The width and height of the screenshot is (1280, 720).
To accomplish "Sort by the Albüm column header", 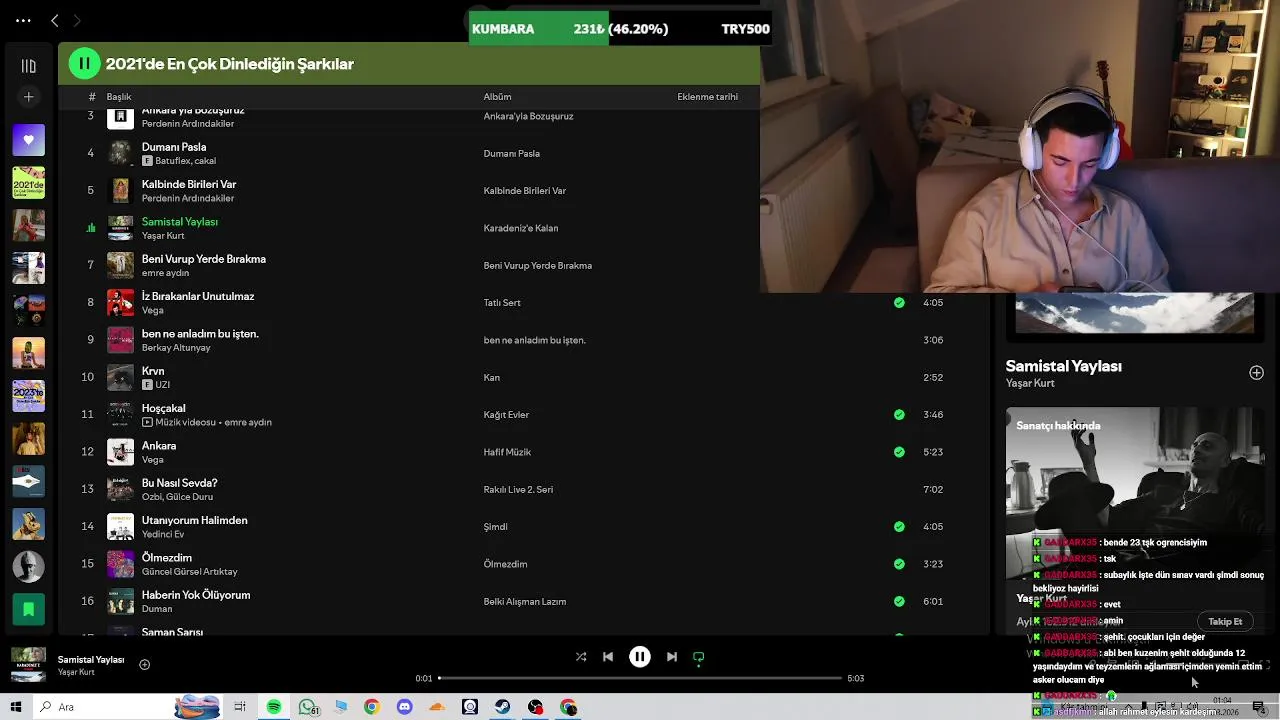I will pyautogui.click(x=497, y=97).
